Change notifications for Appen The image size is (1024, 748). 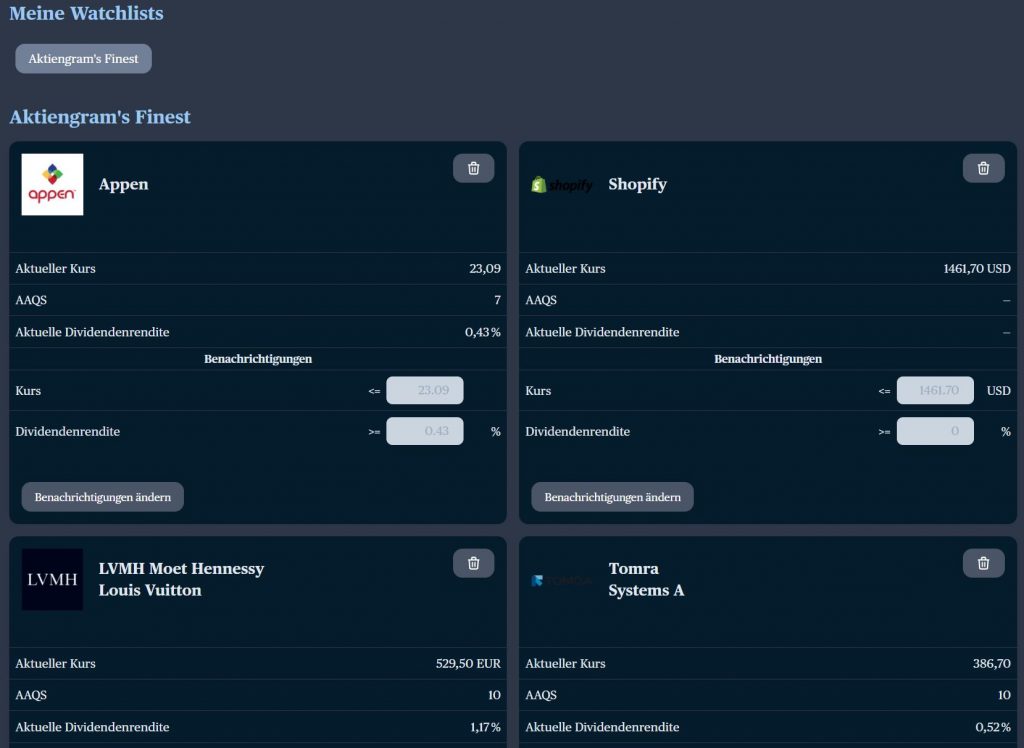pyautogui.click(x=103, y=497)
